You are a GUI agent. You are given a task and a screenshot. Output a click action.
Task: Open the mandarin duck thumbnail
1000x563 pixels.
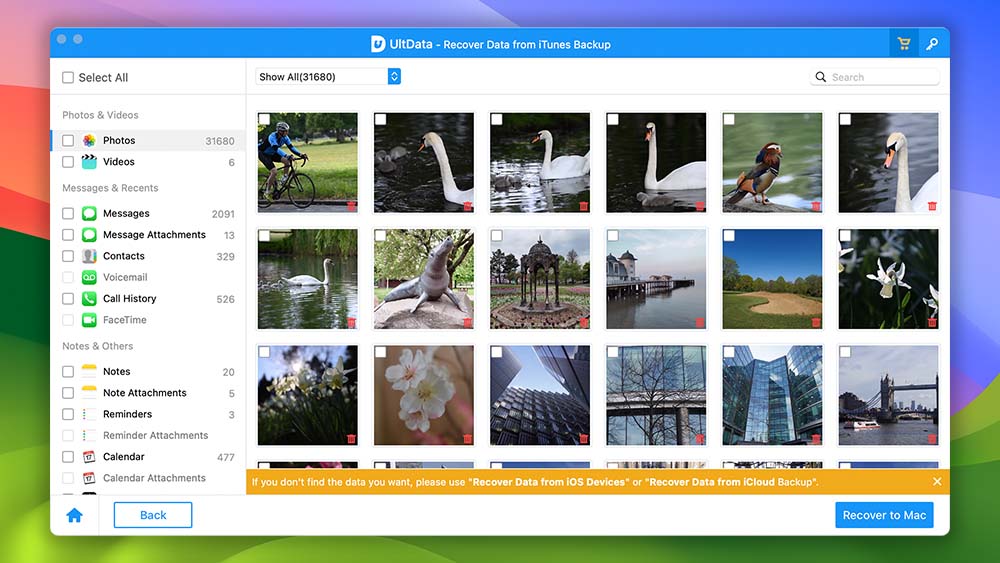coord(772,163)
